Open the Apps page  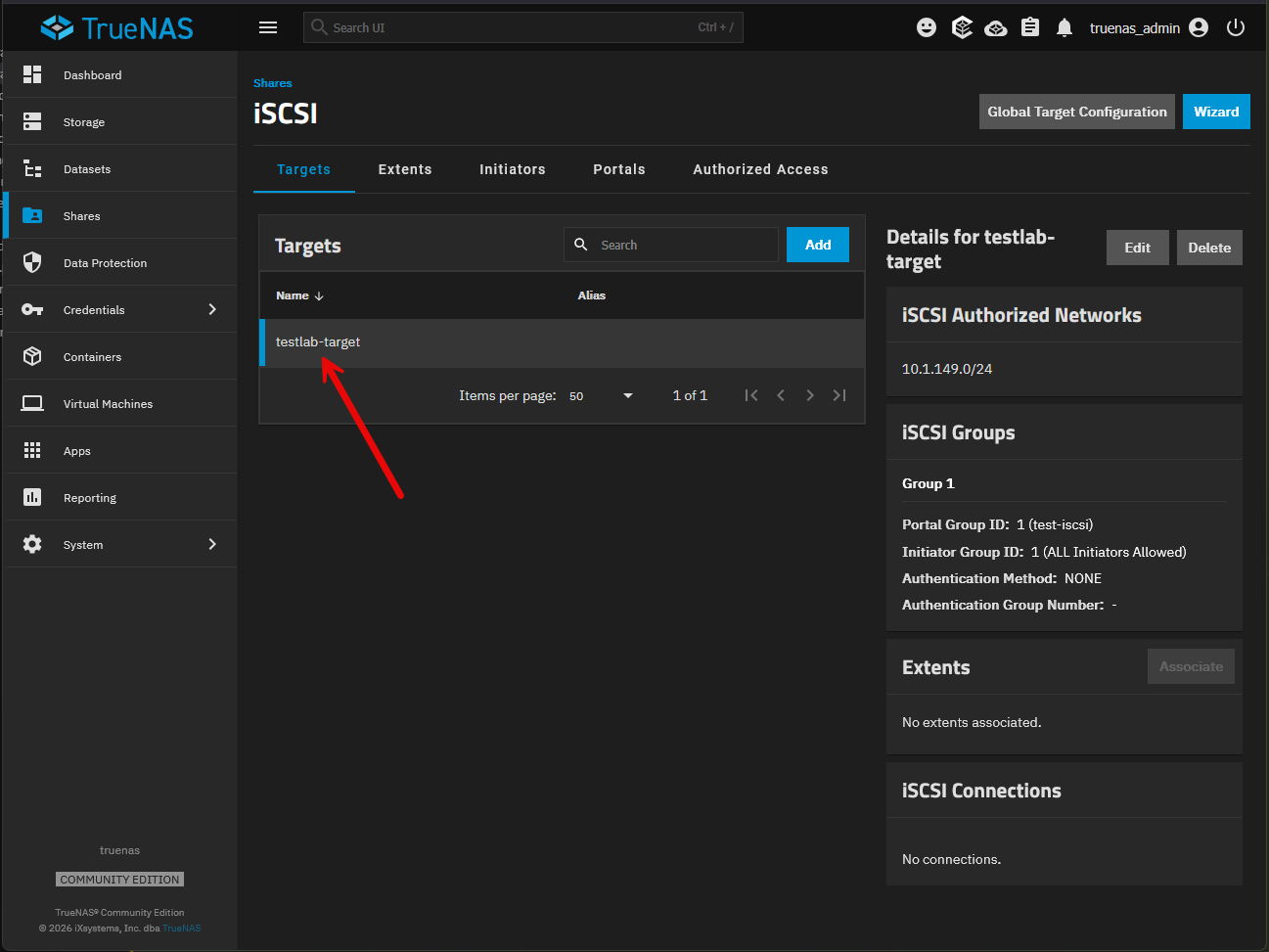coord(121,450)
